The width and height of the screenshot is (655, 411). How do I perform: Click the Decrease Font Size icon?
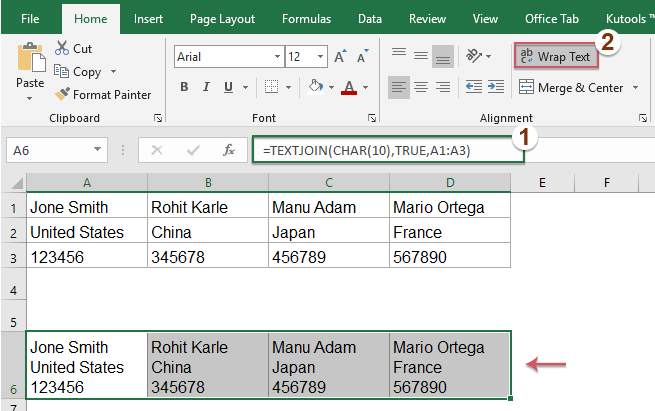click(362, 56)
